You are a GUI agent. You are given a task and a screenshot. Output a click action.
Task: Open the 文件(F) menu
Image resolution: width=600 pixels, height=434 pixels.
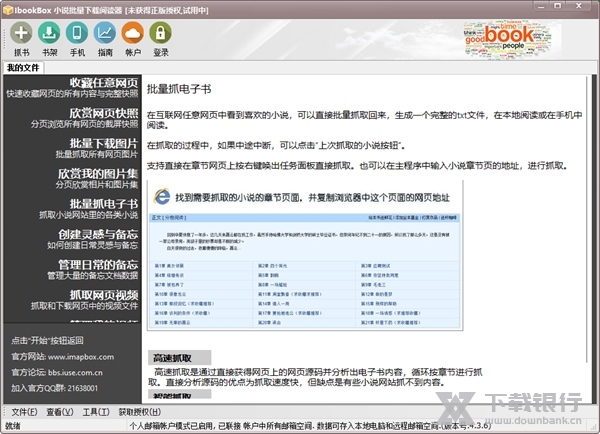click(x=24, y=412)
